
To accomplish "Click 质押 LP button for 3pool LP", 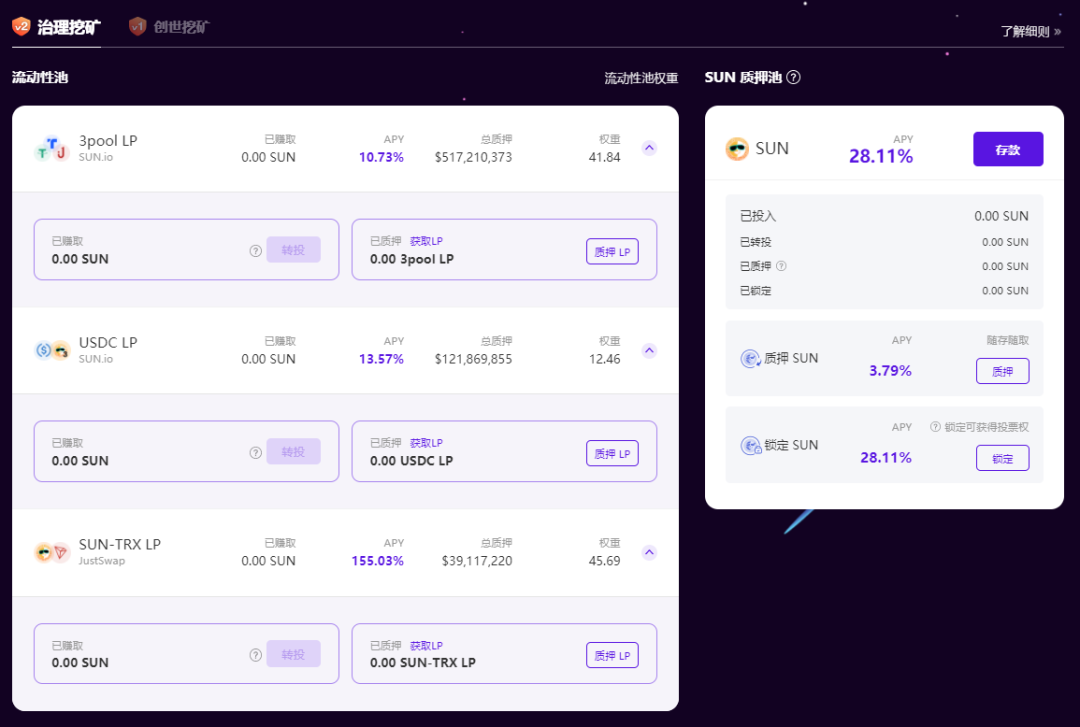I will 612,252.
